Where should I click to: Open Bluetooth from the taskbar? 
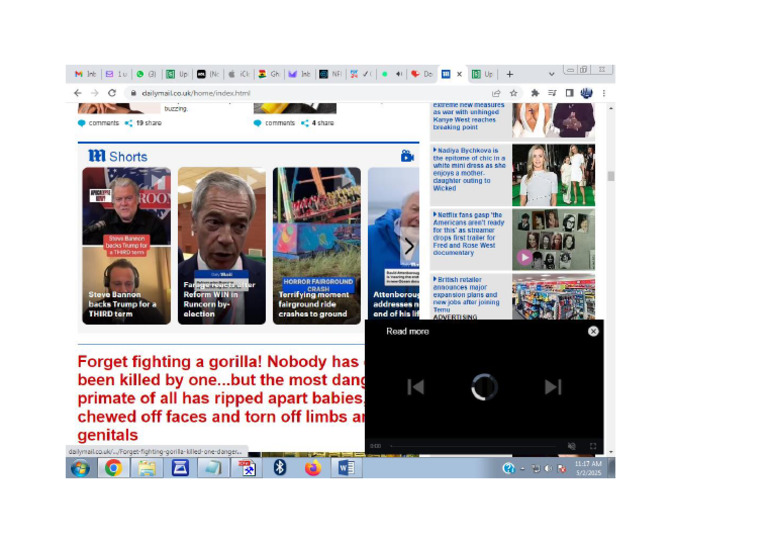click(x=280, y=469)
